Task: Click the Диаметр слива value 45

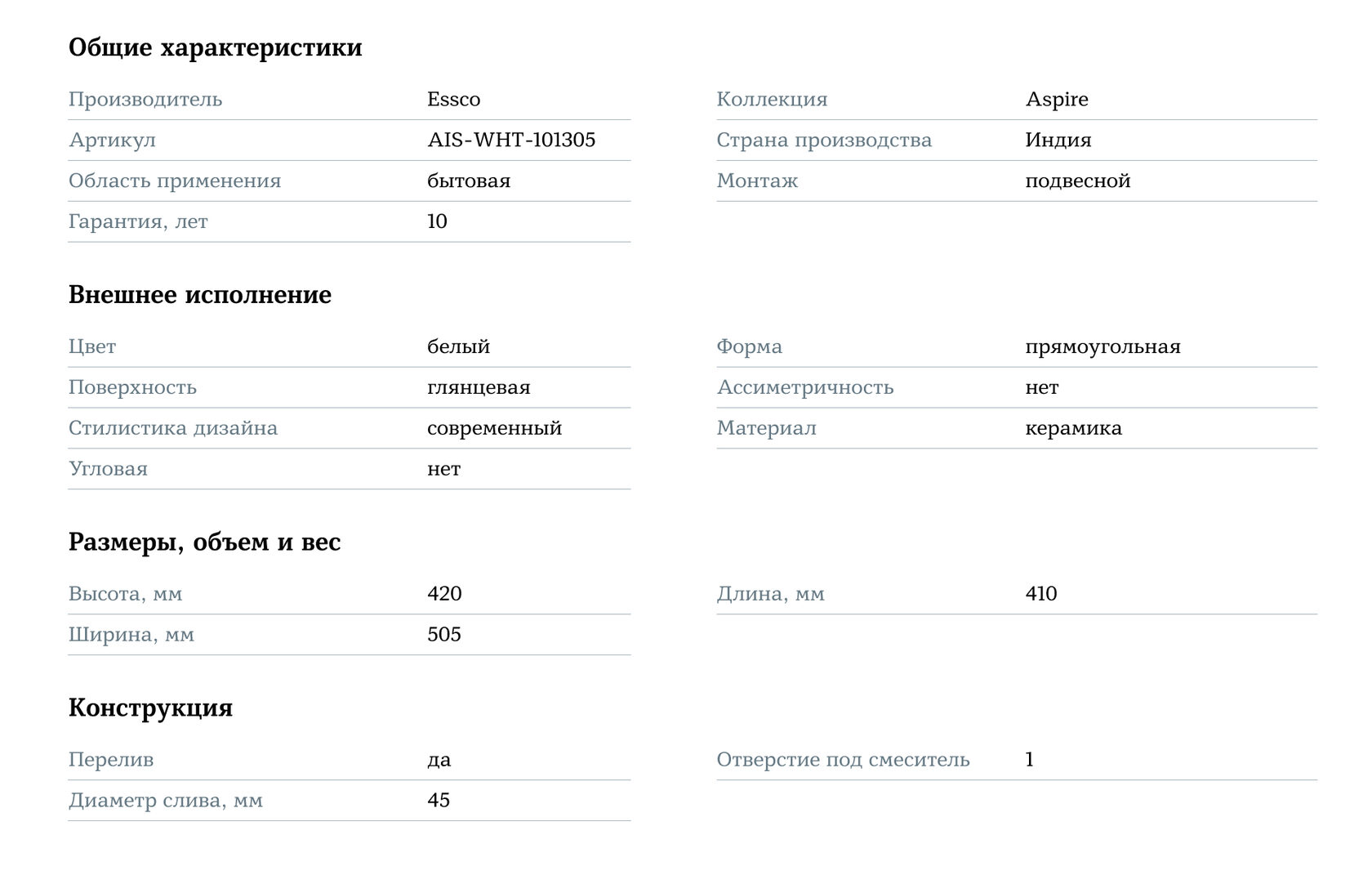Action: 439,801
